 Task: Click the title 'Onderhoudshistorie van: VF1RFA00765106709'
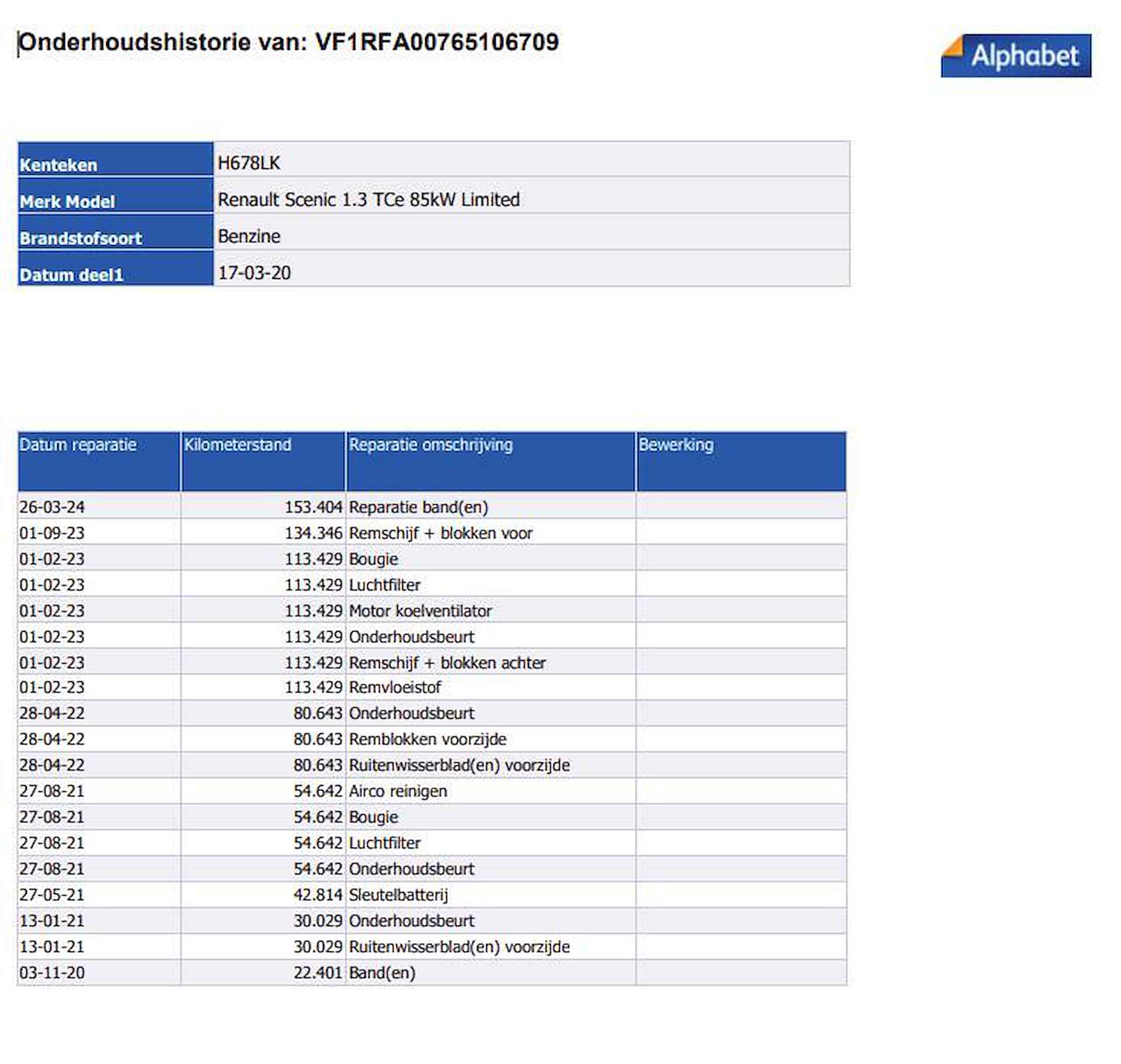tap(288, 42)
